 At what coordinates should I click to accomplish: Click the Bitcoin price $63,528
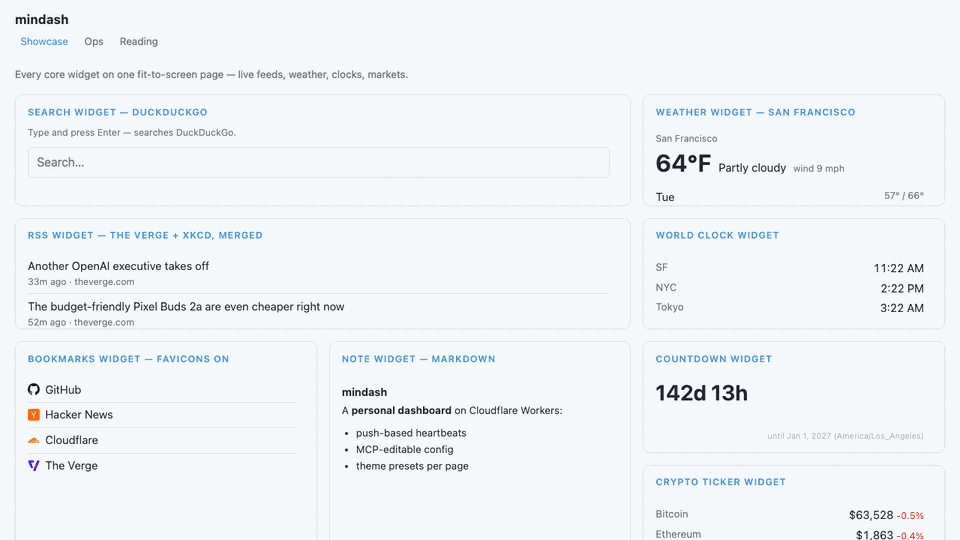coord(871,516)
